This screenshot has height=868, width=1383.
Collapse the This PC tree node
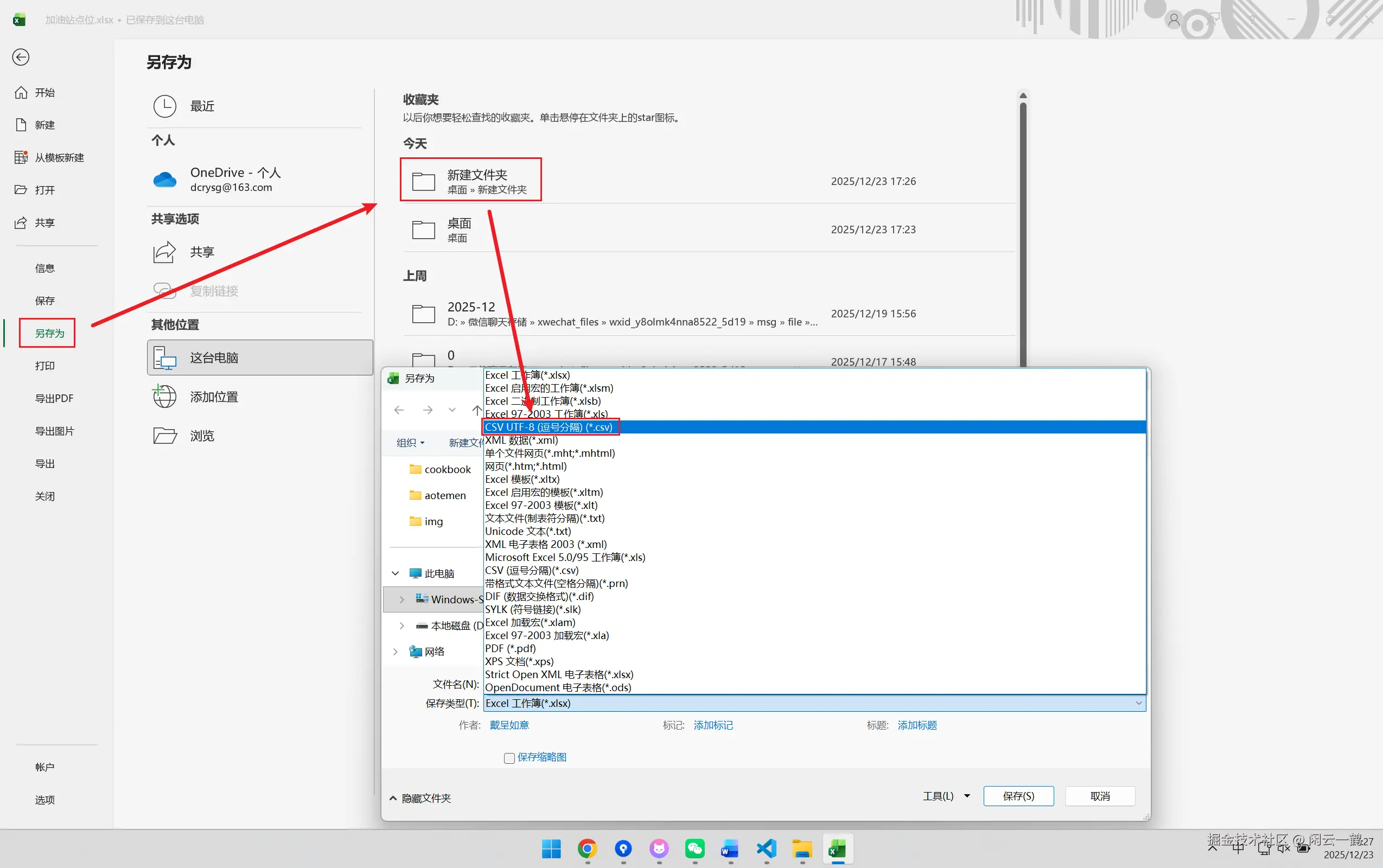(396, 573)
